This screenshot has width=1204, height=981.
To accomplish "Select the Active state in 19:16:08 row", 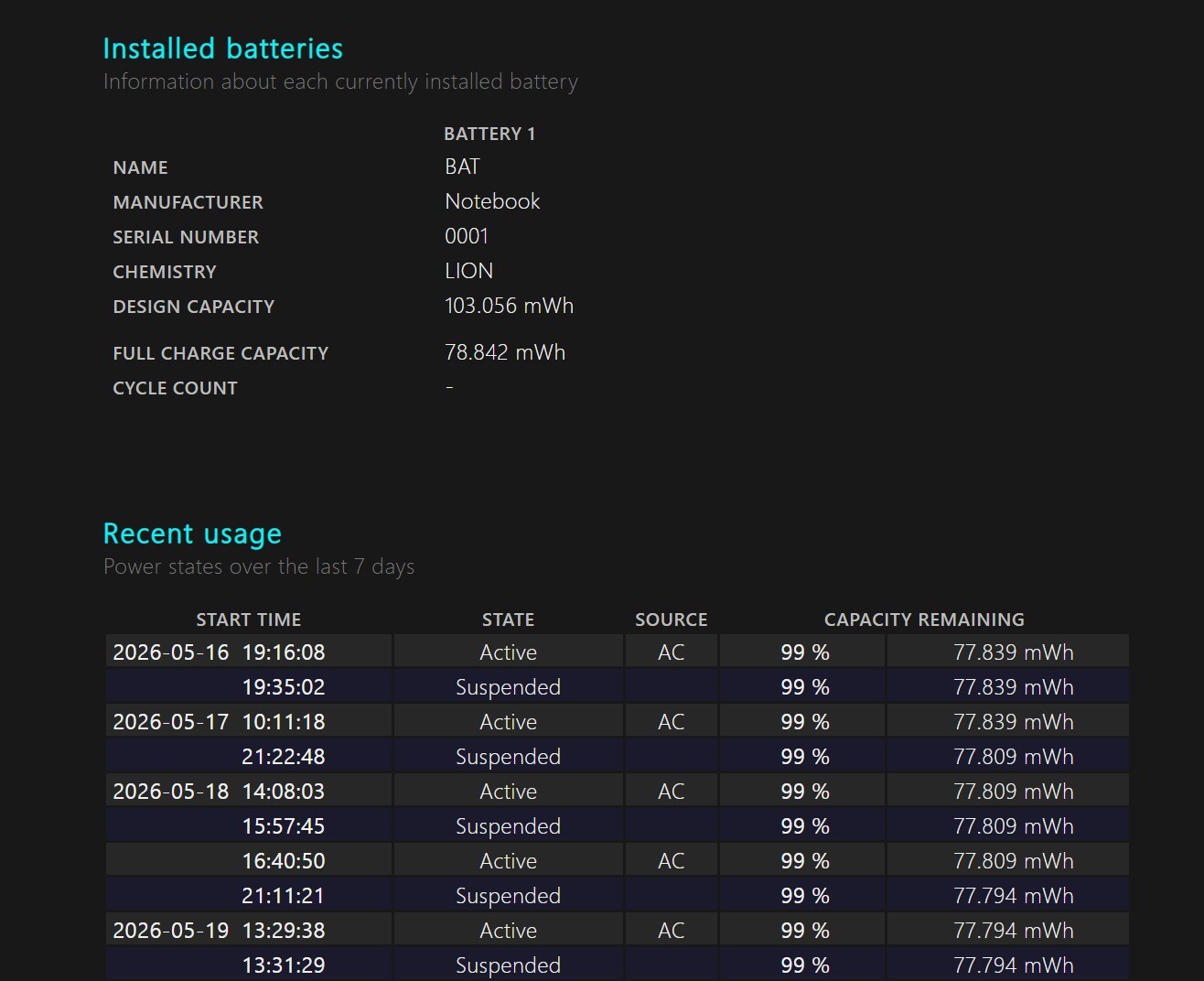I will pyautogui.click(x=509, y=651).
